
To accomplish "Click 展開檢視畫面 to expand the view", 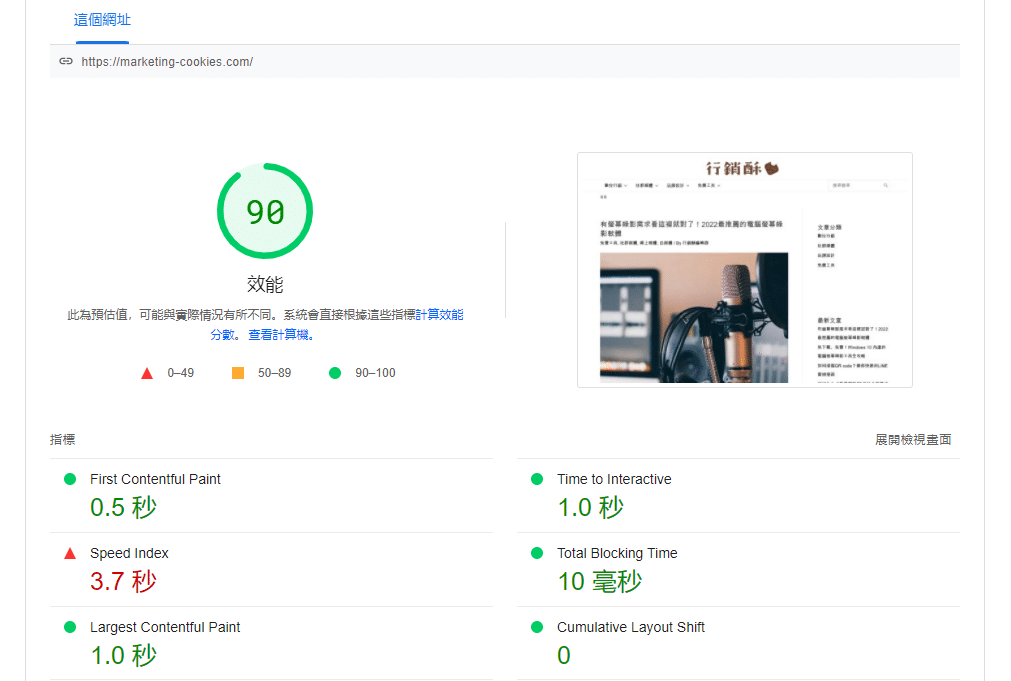I will (x=913, y=440).
